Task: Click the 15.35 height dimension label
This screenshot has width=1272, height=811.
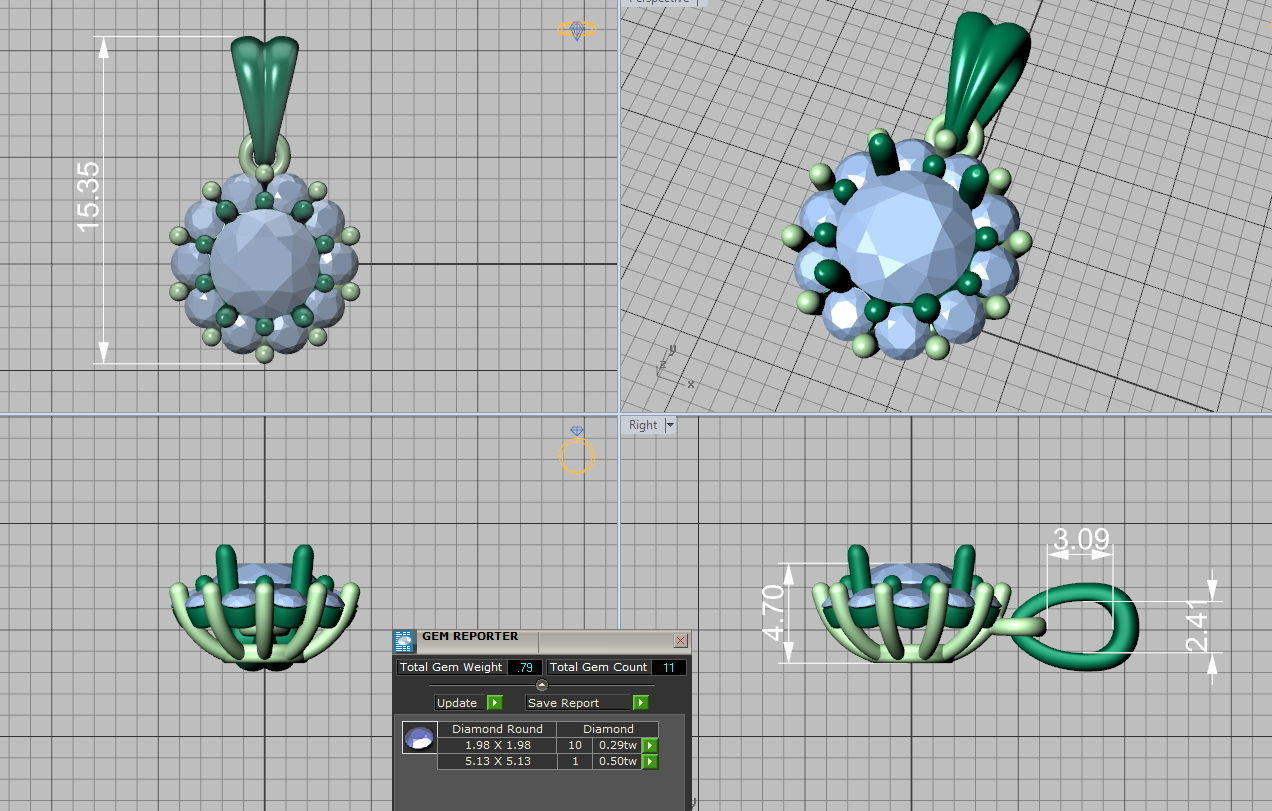Action: click(x=88, y=197)
